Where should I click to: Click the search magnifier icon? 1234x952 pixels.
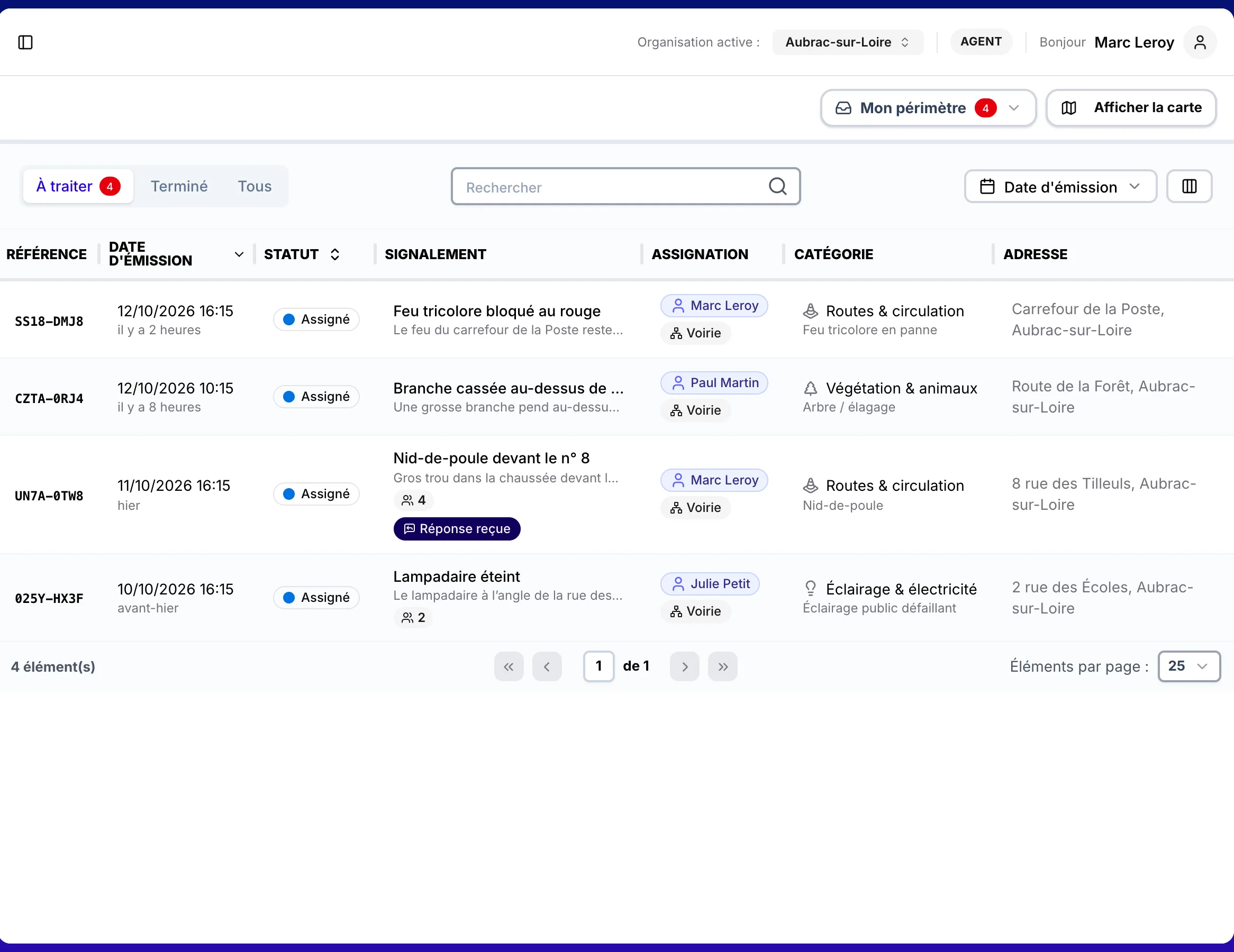[x=777, y=186]
